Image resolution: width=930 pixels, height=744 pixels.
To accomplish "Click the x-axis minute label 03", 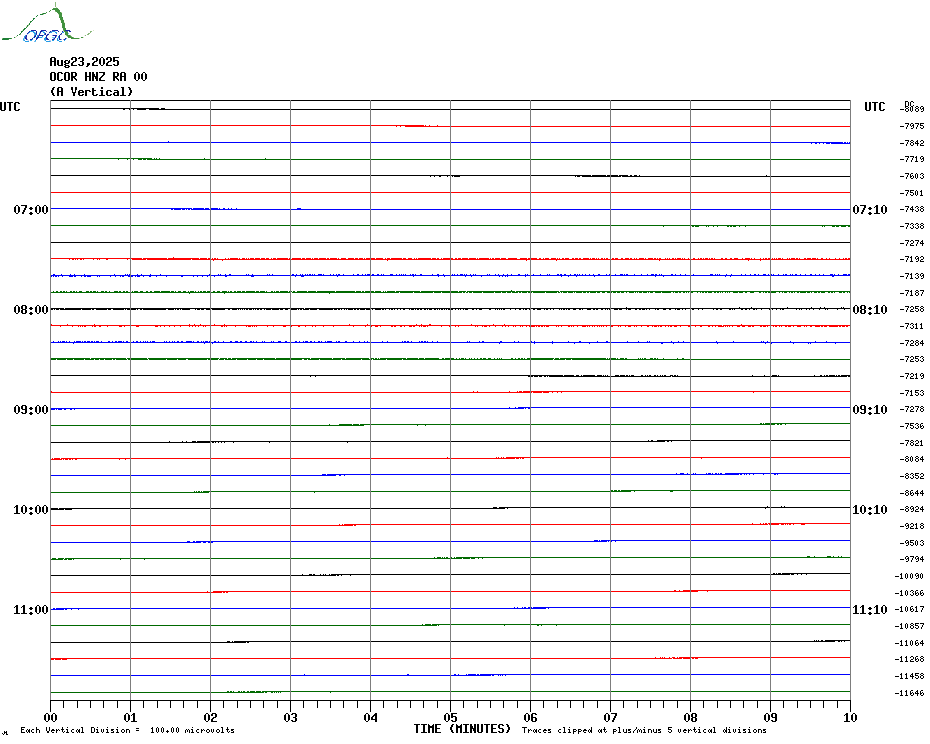I will tap(291, 717).
